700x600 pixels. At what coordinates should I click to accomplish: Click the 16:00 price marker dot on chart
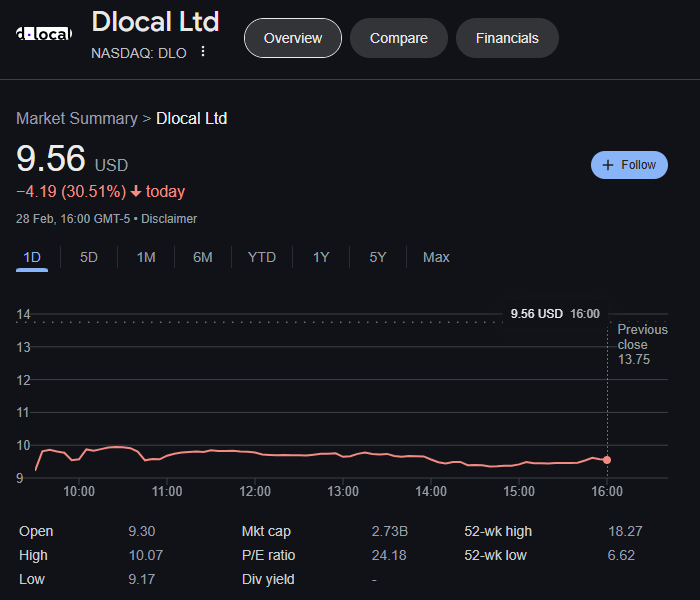607,460
